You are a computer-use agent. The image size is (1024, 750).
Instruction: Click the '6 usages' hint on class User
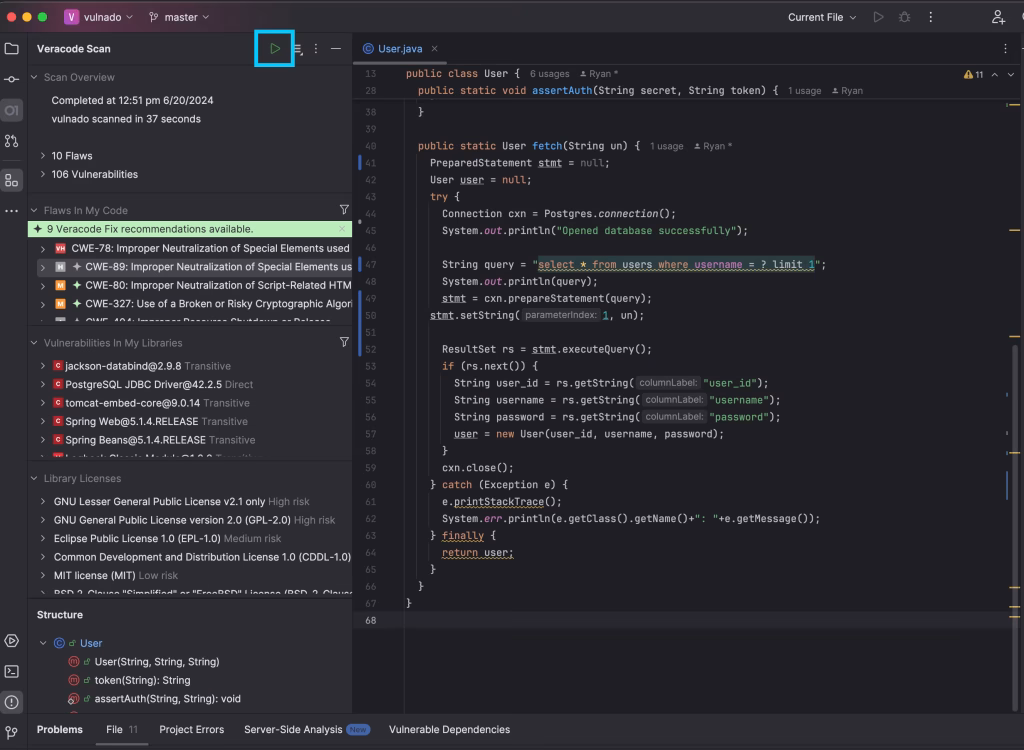point(549,74)
